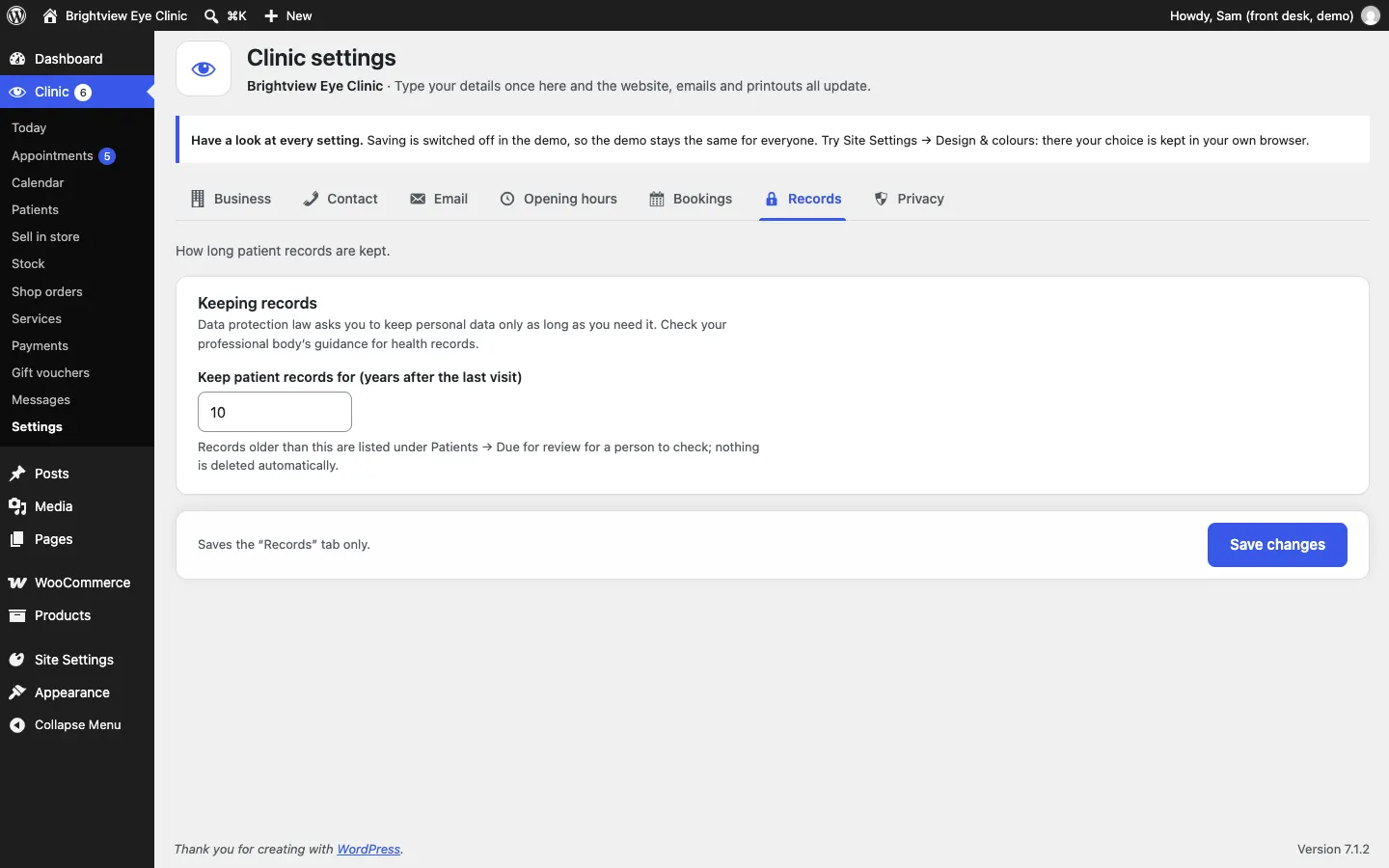Click the eye logo beside Clinic settings

coord(204,68)
